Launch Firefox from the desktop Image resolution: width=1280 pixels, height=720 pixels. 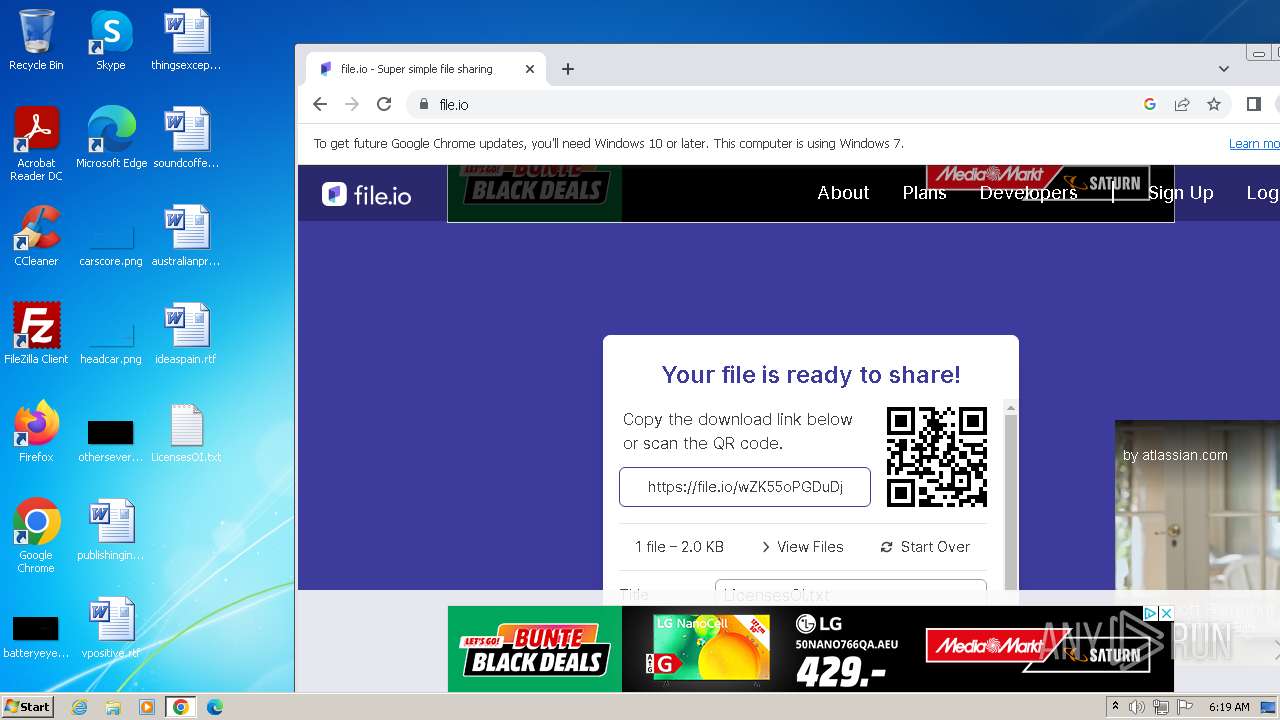pos(36,432)
